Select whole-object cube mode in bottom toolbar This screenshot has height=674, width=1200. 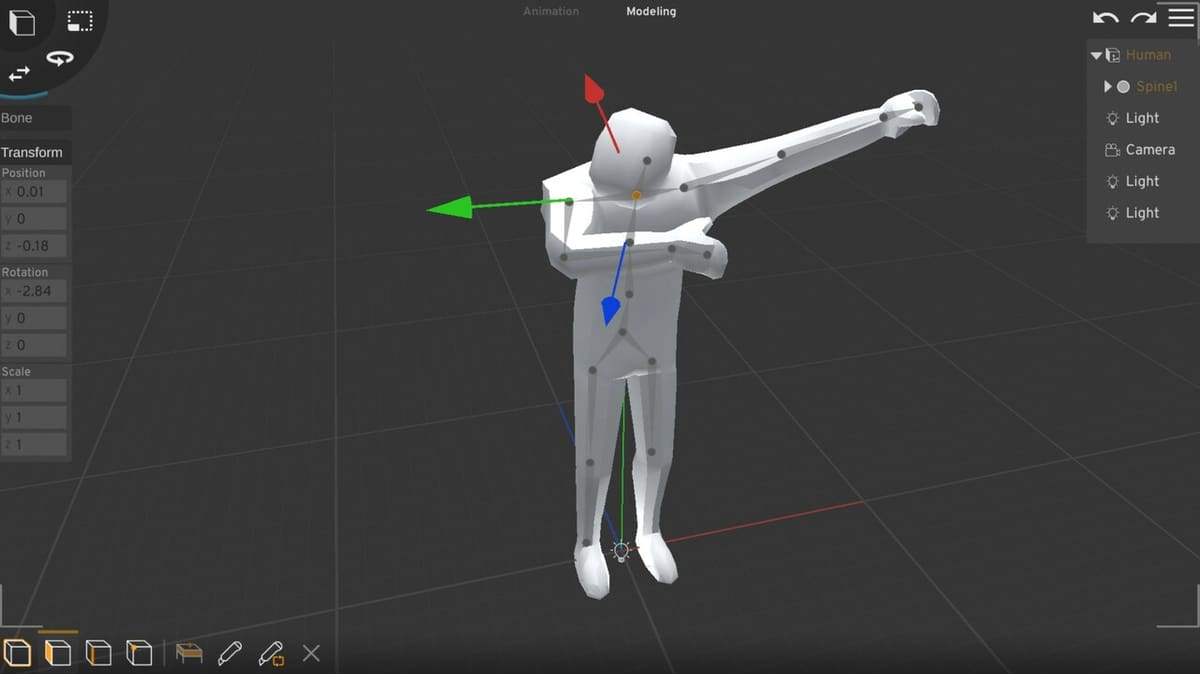click(18, 654)
